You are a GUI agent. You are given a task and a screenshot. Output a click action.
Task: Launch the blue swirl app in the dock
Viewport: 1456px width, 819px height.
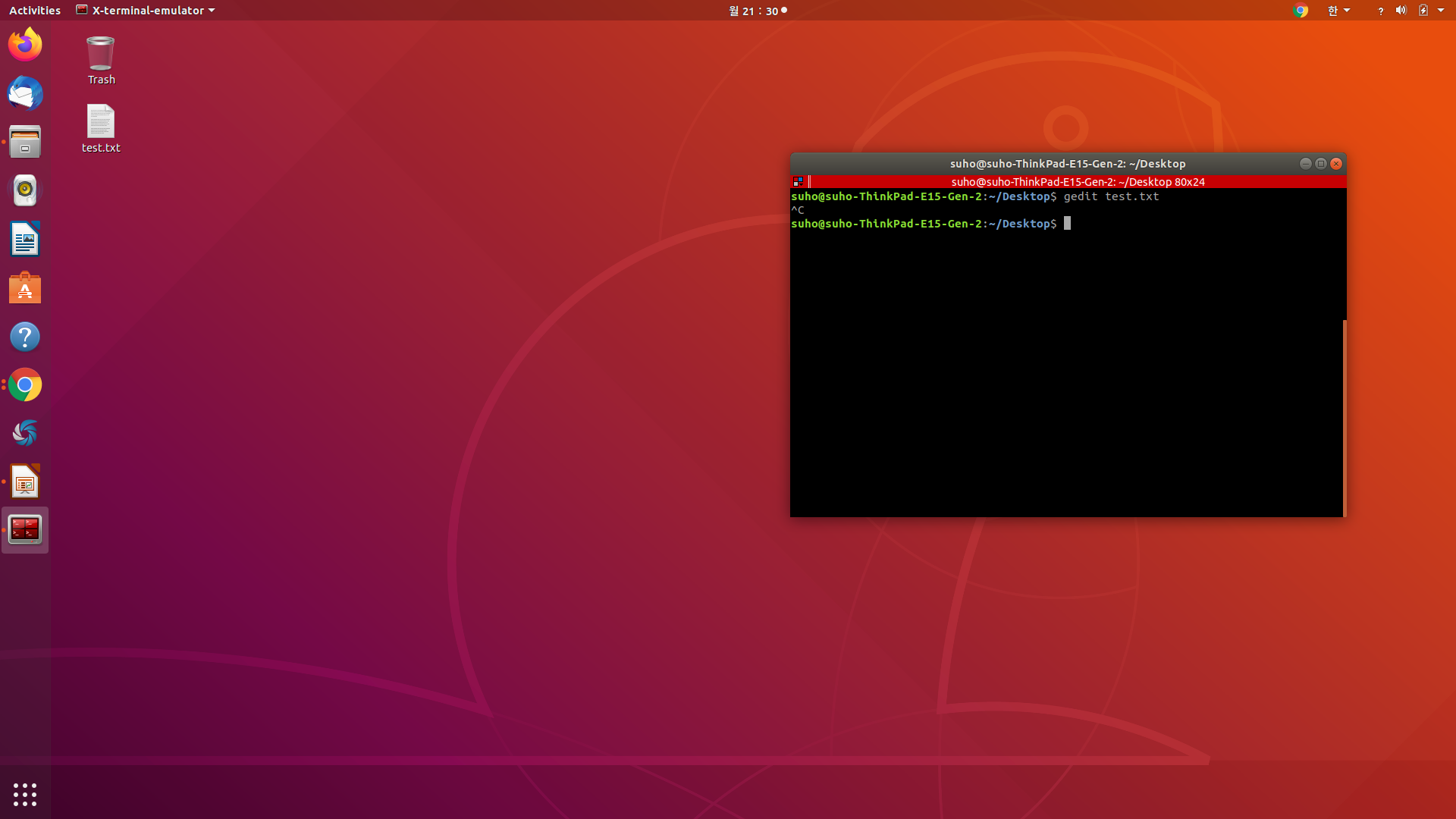coord(25,433)
